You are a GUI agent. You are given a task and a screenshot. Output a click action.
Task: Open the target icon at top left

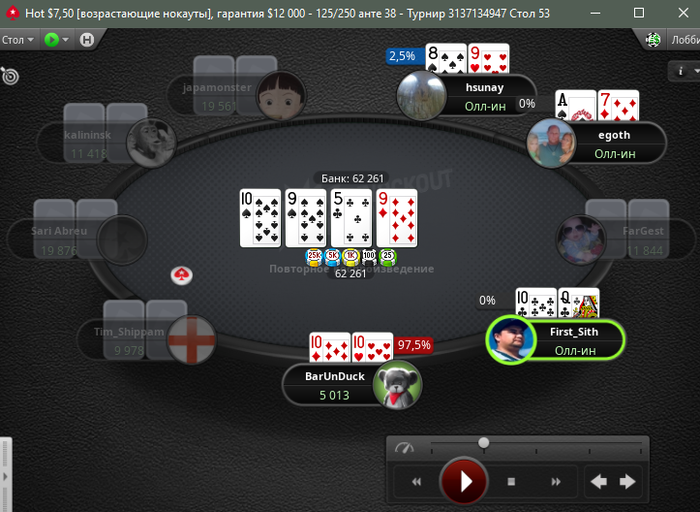10,76
